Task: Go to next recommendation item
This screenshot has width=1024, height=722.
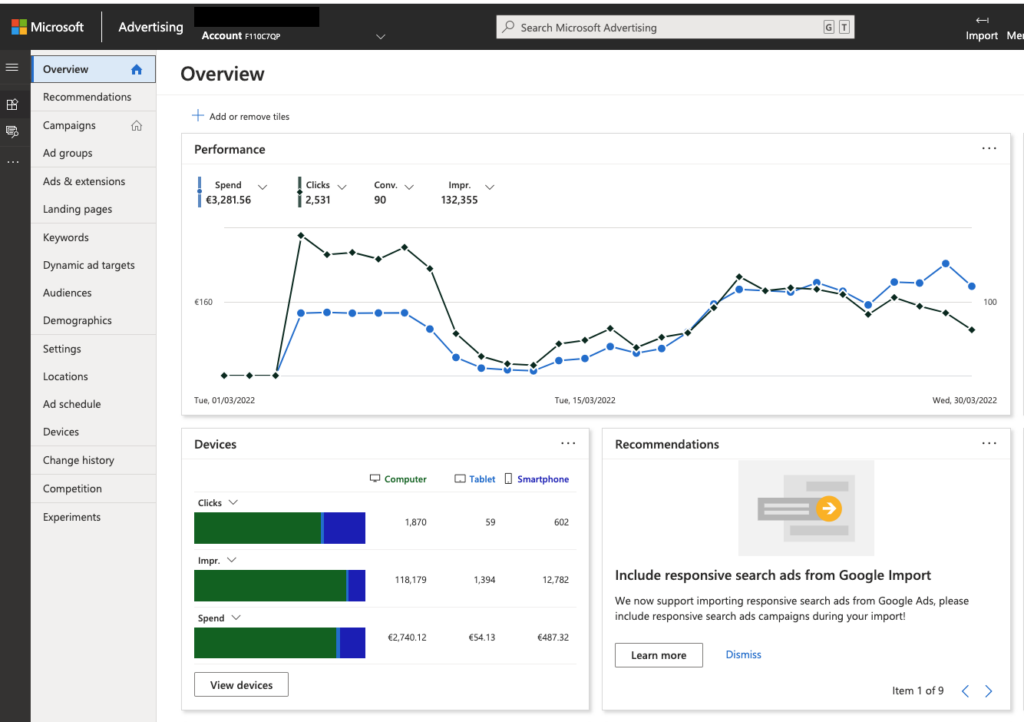Action: (x=988, y=691)
